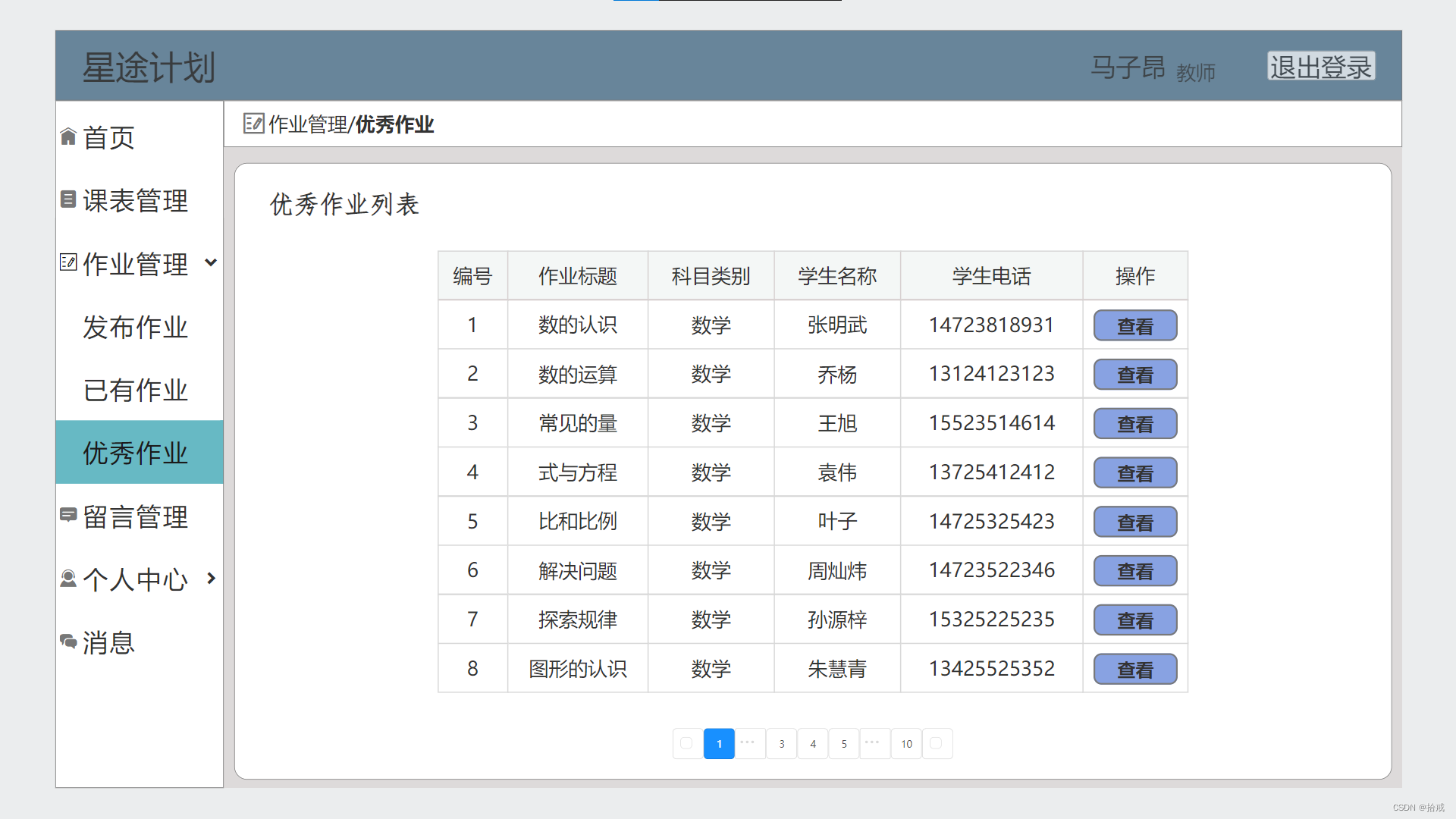Click the previous page arrow in pagination
The image size is (1456, 819).
tap(687, 743)
